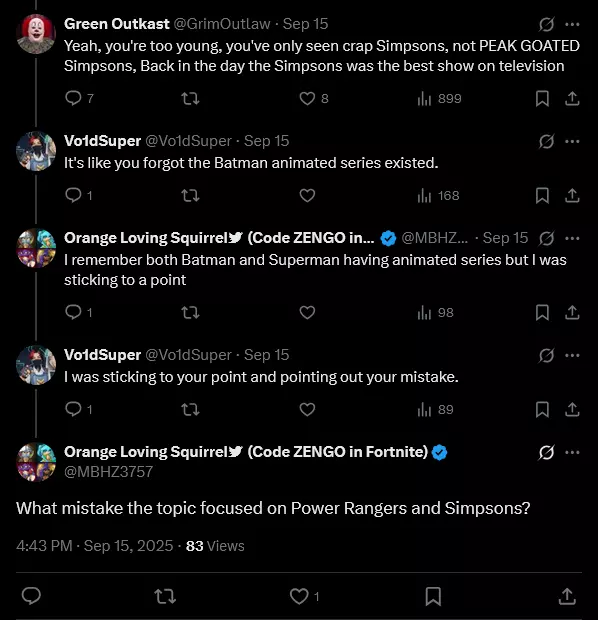Click Grok icon on Green Outkast's tweet
This screenshot has height=620, width=598.
point(546,24)
